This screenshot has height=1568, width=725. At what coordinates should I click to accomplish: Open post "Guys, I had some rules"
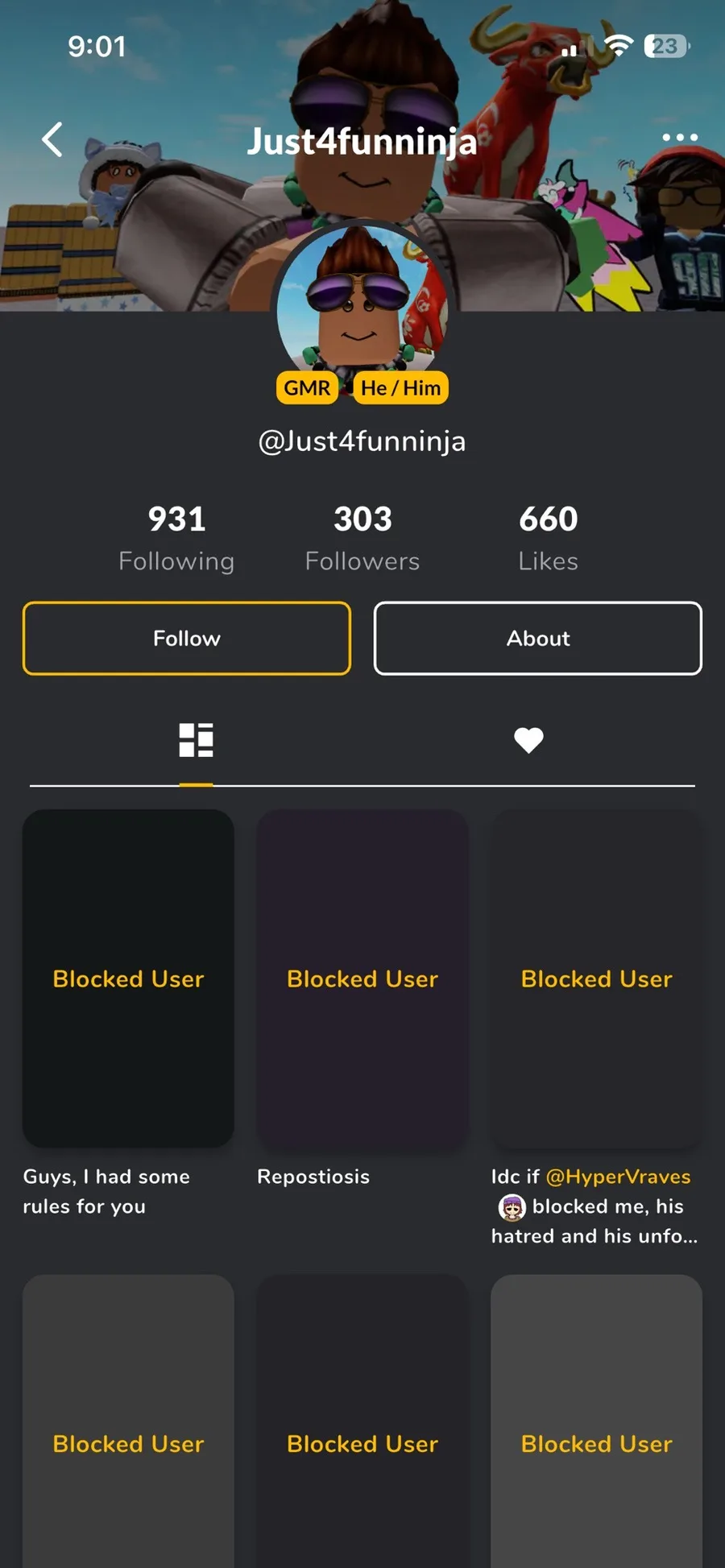pos(128,978)
